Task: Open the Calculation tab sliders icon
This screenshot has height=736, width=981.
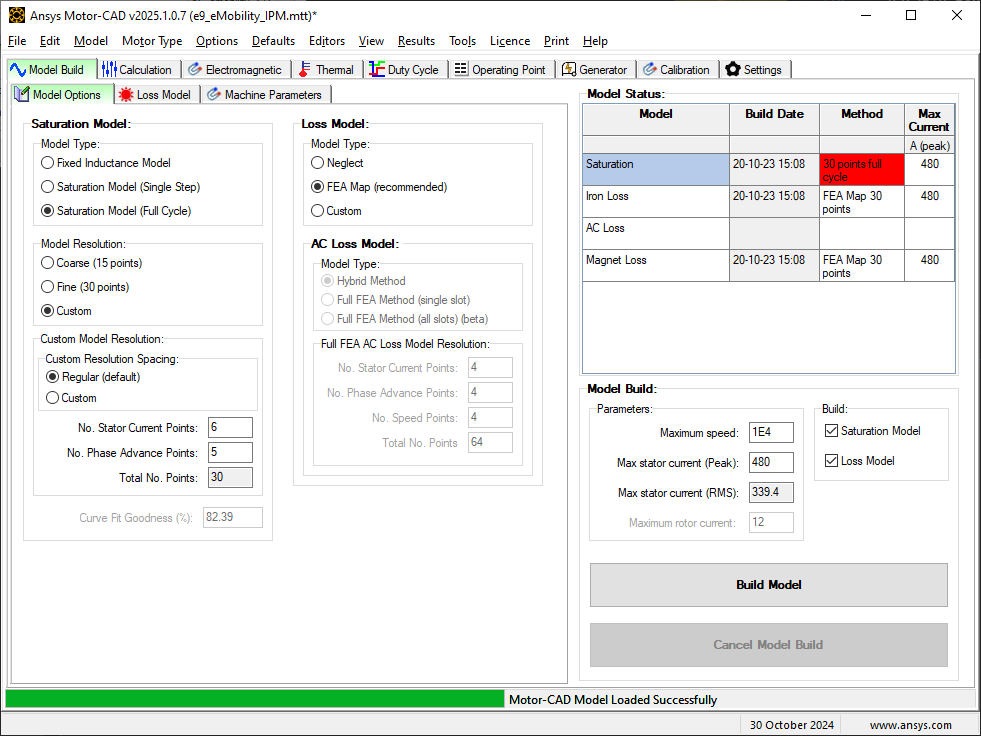Action: [x=109, y=69]
